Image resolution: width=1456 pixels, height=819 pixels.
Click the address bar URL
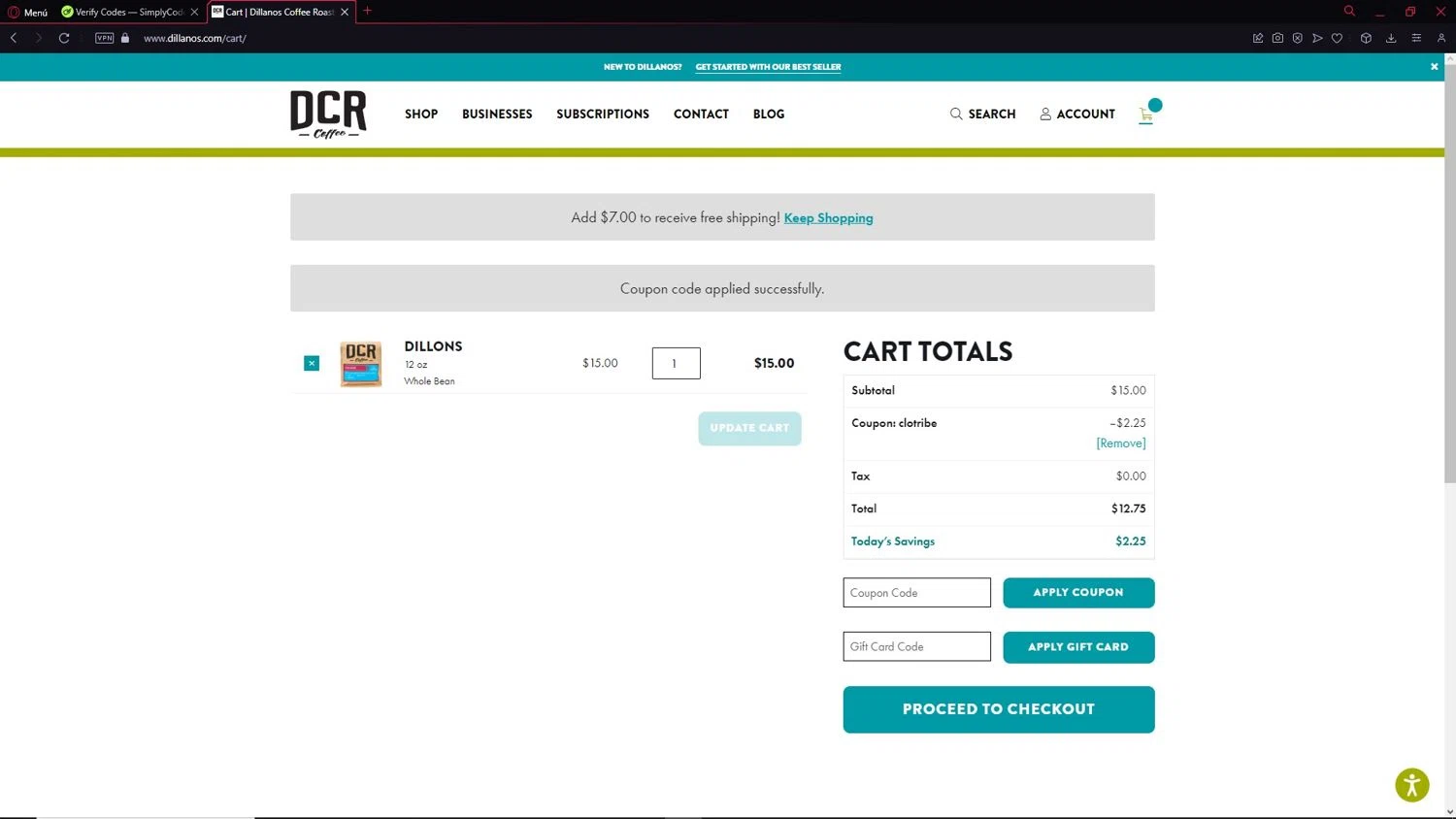coord(195,38)
